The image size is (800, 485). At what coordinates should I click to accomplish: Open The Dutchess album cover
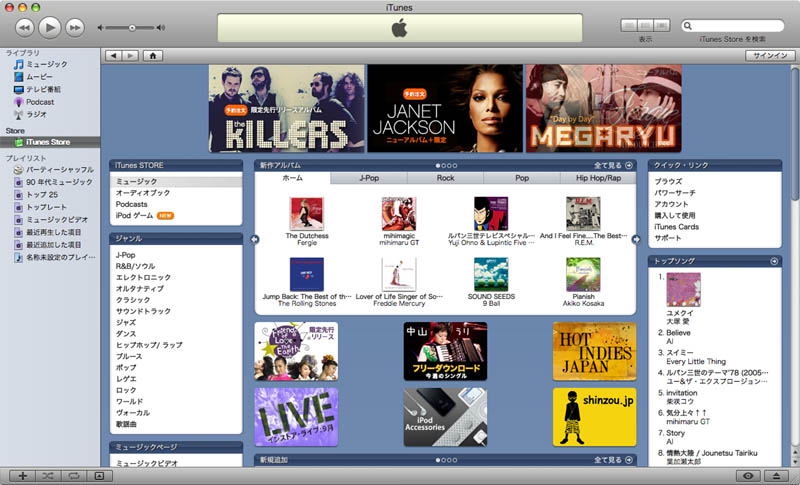click(x=307, y=214)
